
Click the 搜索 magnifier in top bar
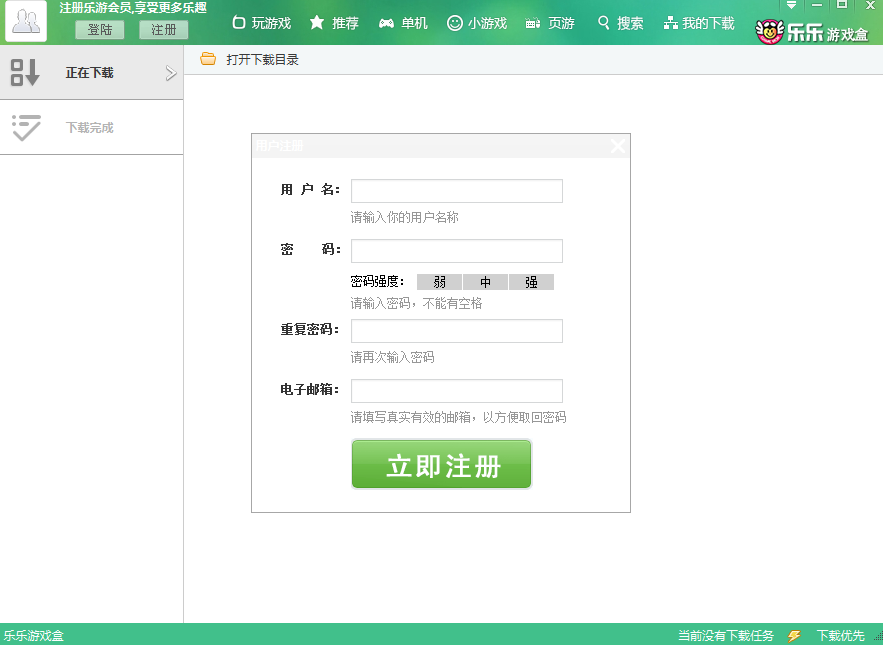620,23
